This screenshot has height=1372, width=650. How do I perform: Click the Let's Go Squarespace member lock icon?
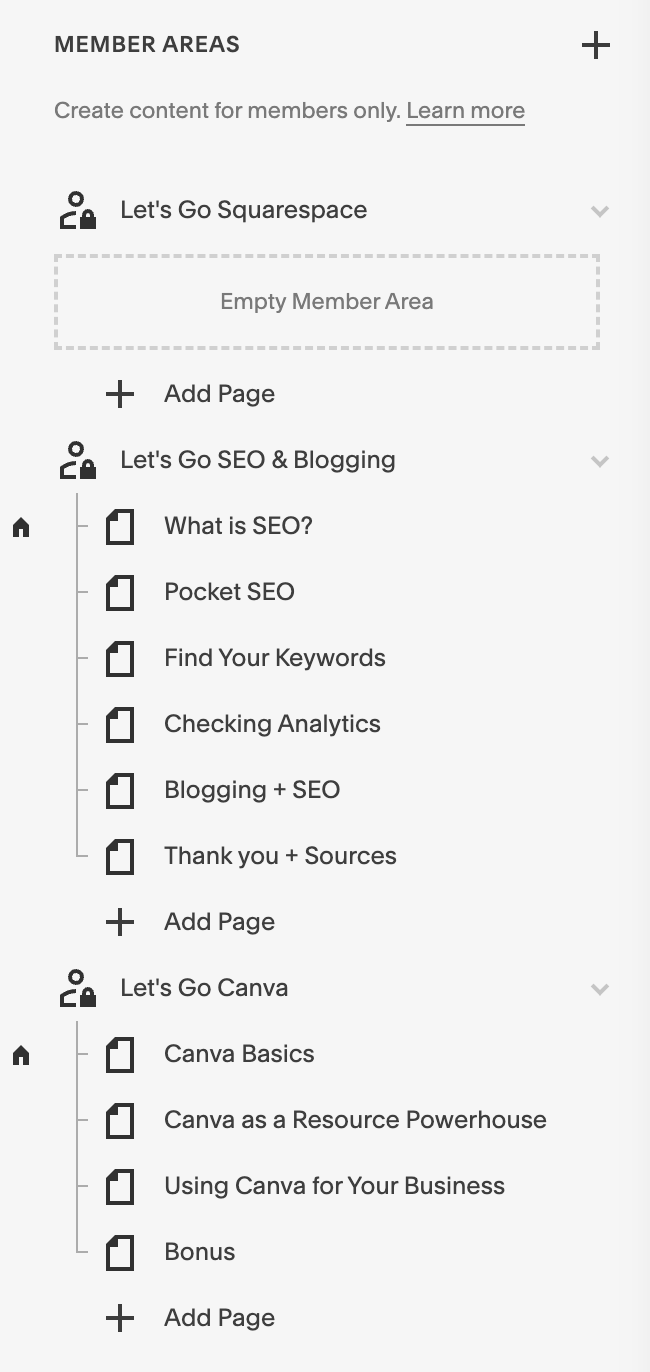(x=78, y=210)
